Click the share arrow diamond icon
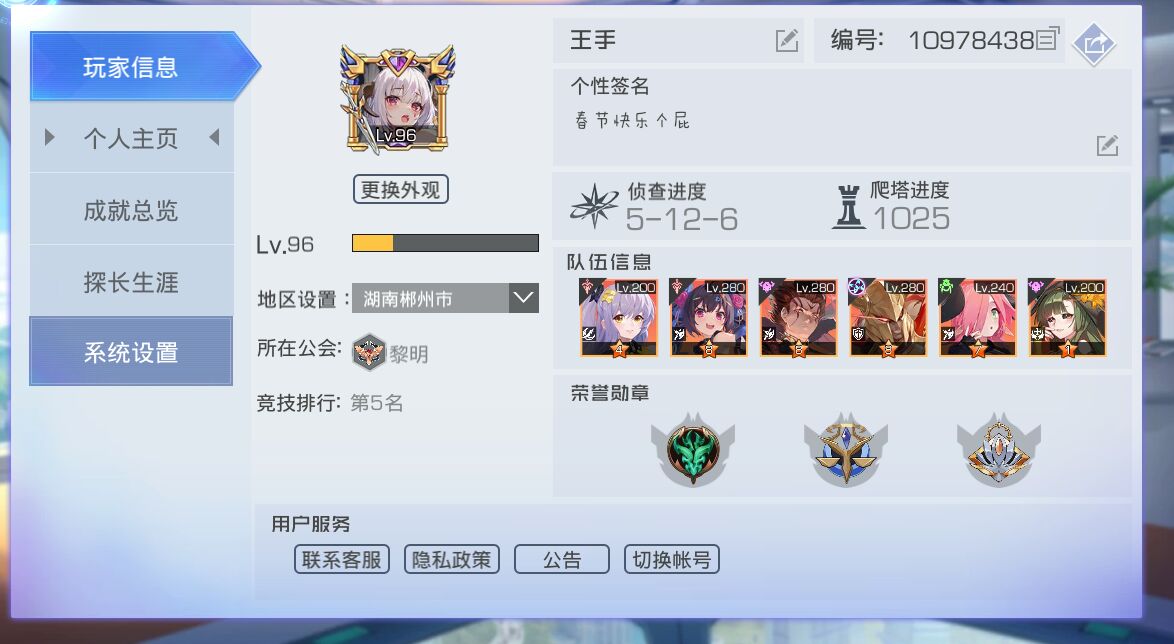The height and width of the screenshot is (644, 1174). pyautogui.click(x=1094, y=44)
